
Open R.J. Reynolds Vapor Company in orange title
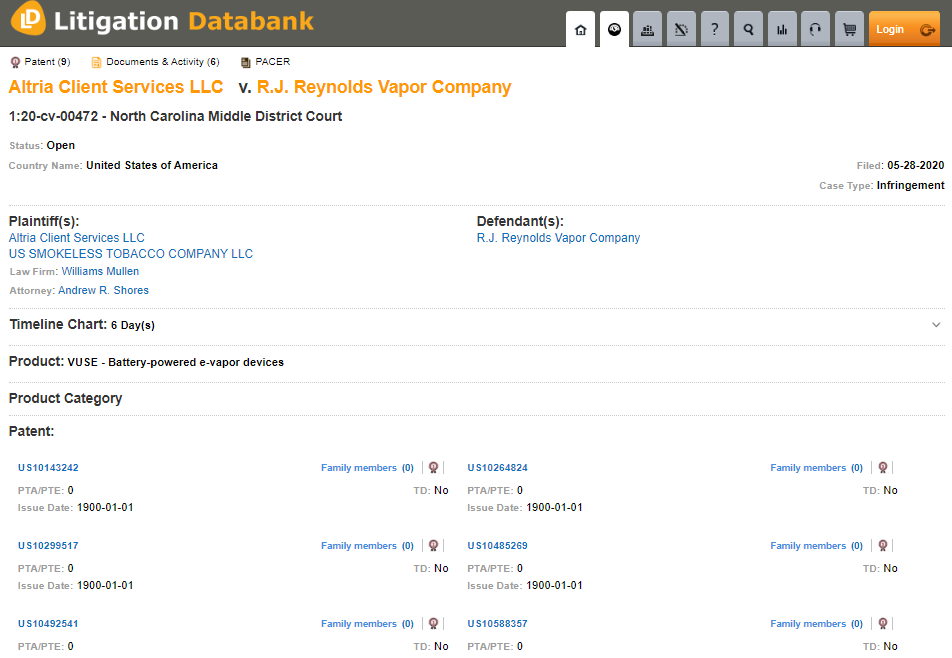click(x=384, y=87)
